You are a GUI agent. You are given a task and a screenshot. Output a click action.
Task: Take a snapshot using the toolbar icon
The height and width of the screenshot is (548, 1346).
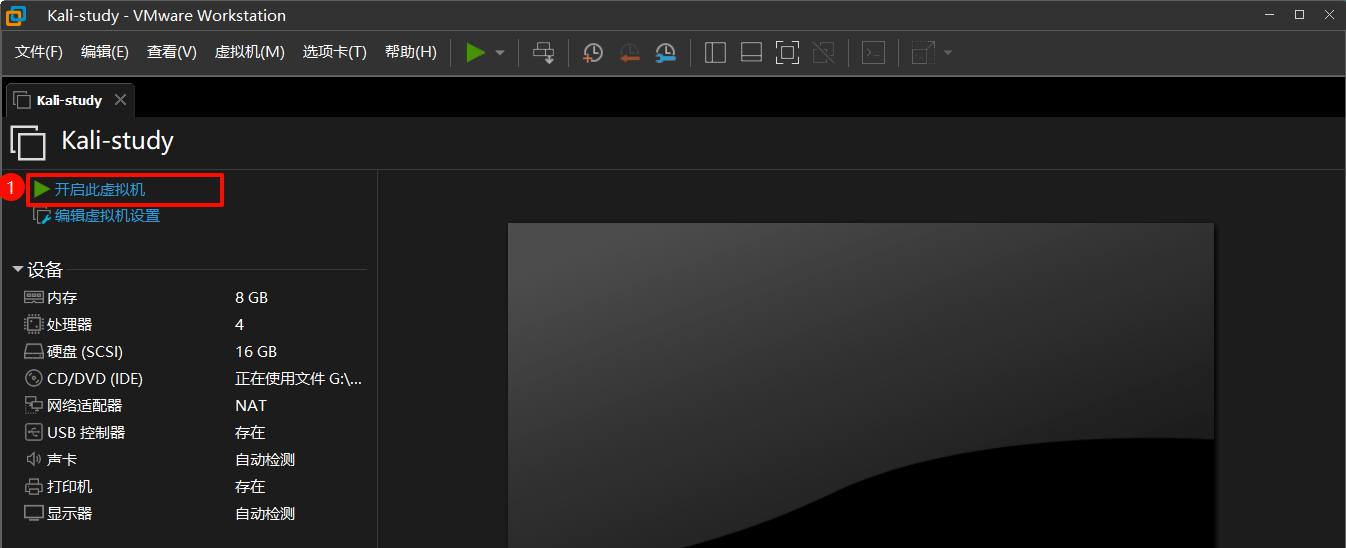[593, 53]
